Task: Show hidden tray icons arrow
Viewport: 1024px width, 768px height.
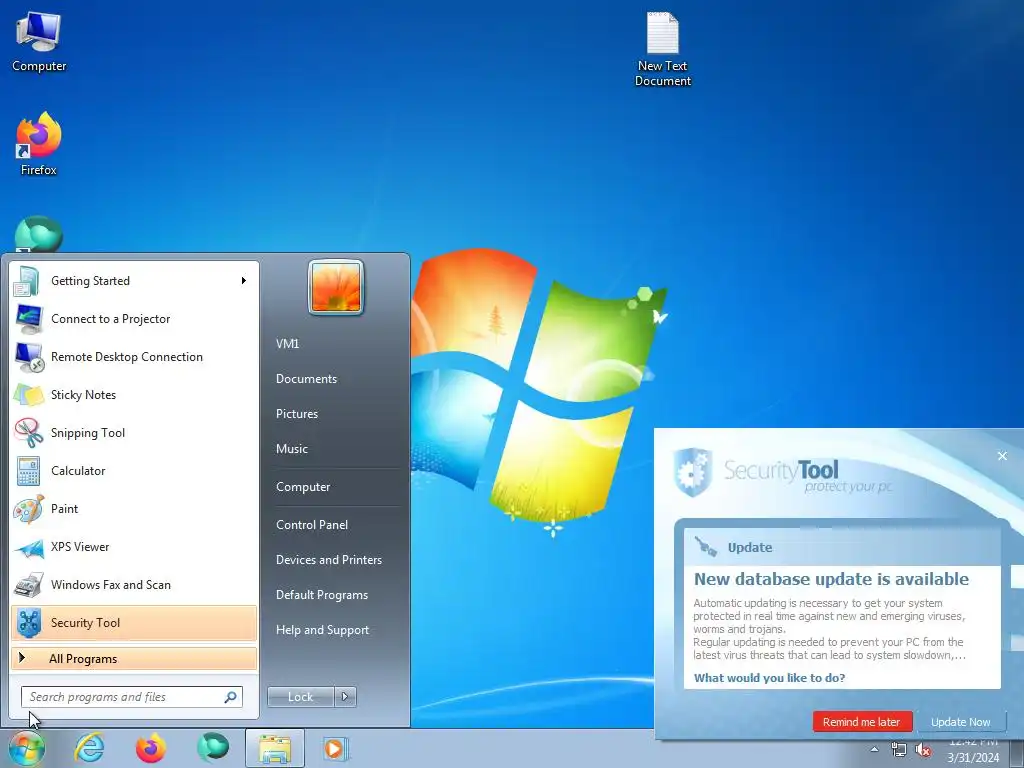Action: click(x=874, y=750)
